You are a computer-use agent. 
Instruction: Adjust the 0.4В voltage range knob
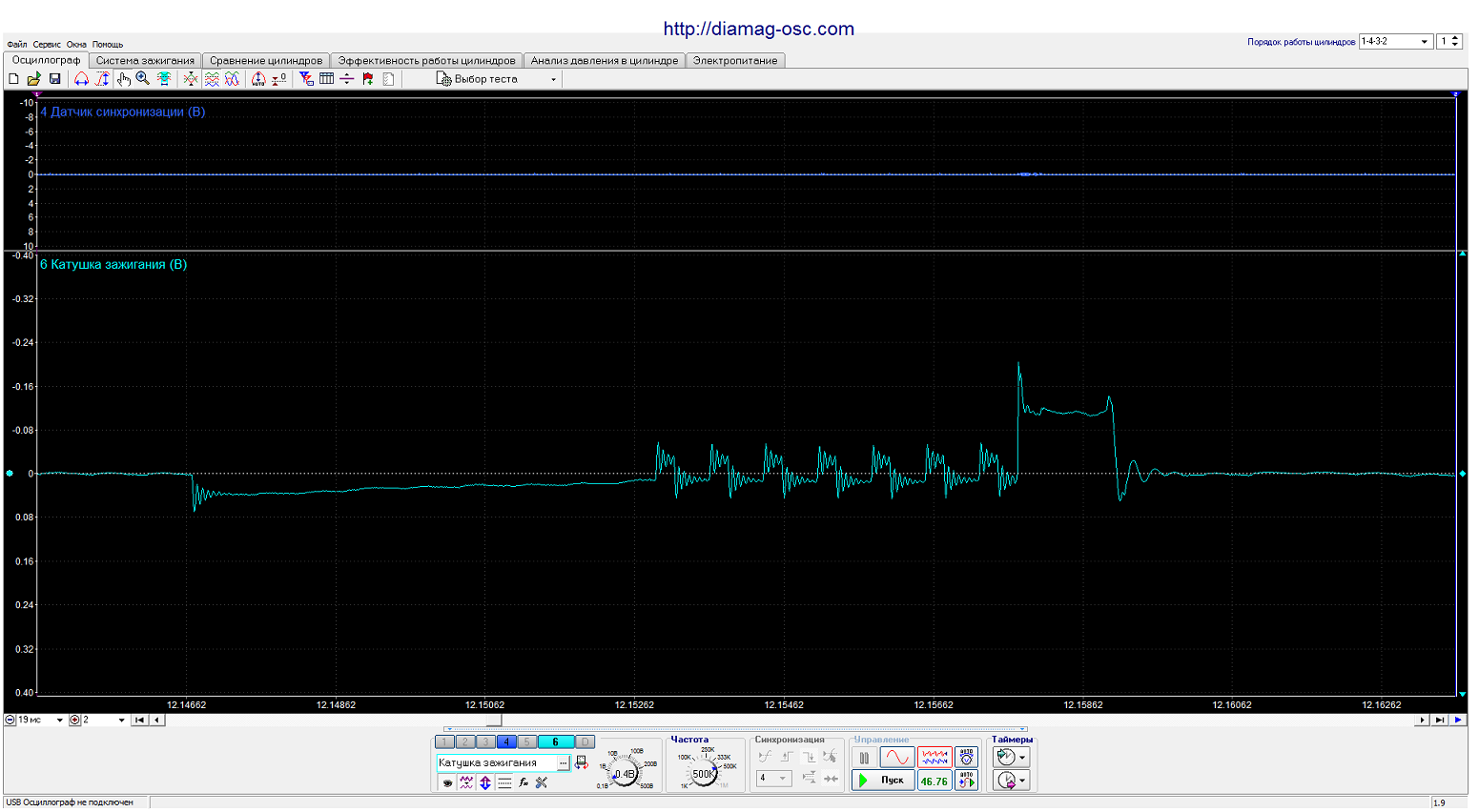625,774
